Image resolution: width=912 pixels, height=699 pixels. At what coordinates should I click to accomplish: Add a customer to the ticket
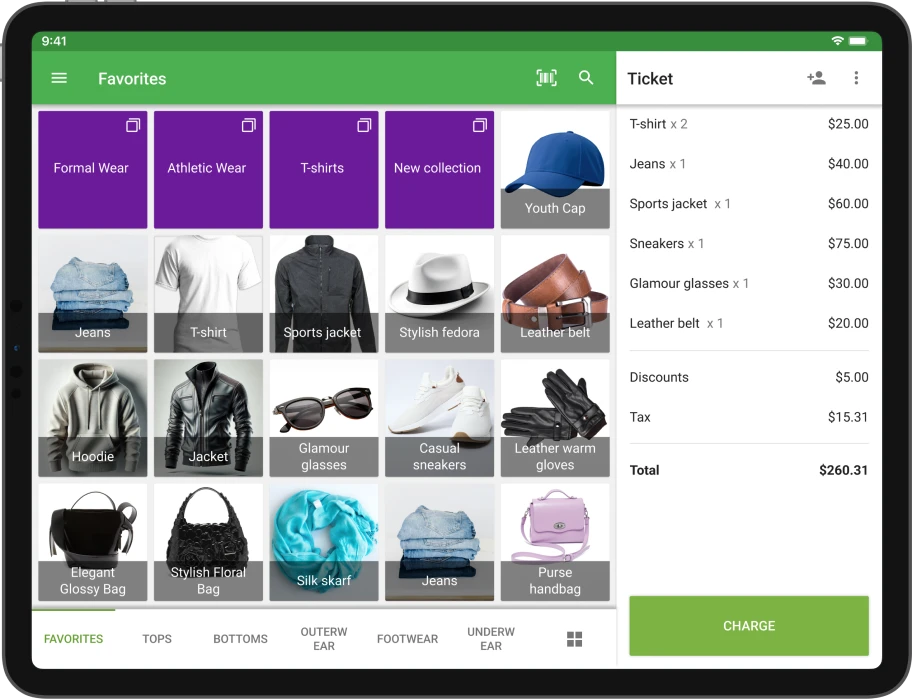(x=816, y=77)
